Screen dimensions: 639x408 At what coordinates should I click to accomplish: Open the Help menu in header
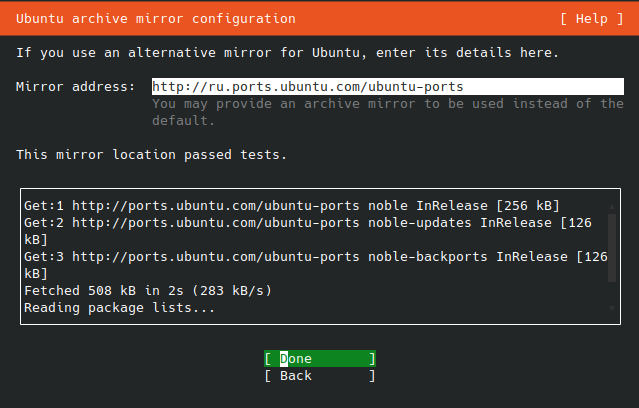592,19
